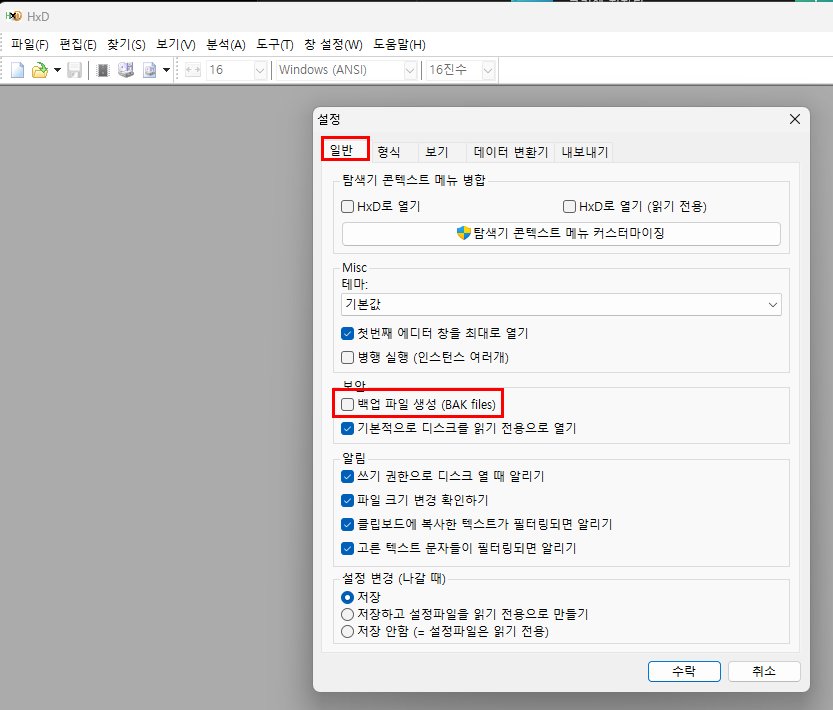Click the Open disk image icon

pyautogui.click(x=150, y=70)
